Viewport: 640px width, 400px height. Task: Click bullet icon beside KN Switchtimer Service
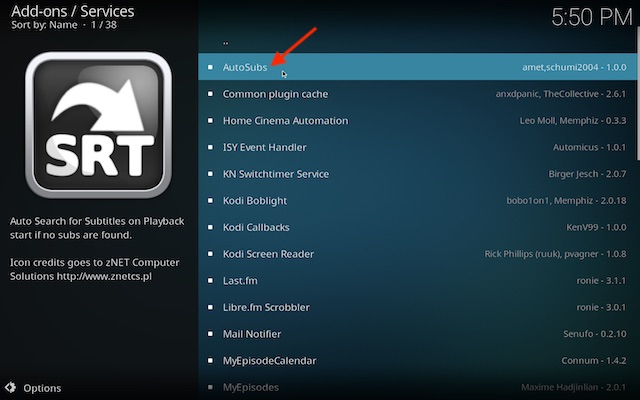pos(210,174)
